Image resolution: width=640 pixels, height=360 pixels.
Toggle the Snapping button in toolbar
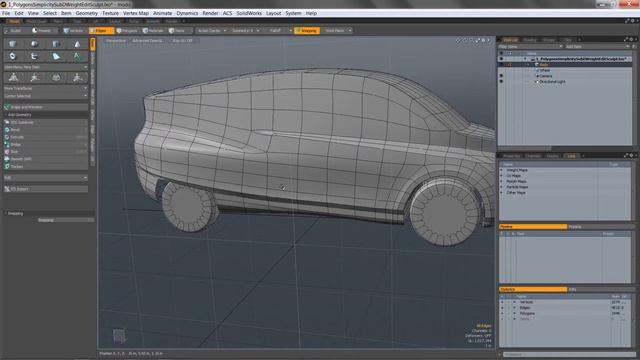tap(307, 31)
